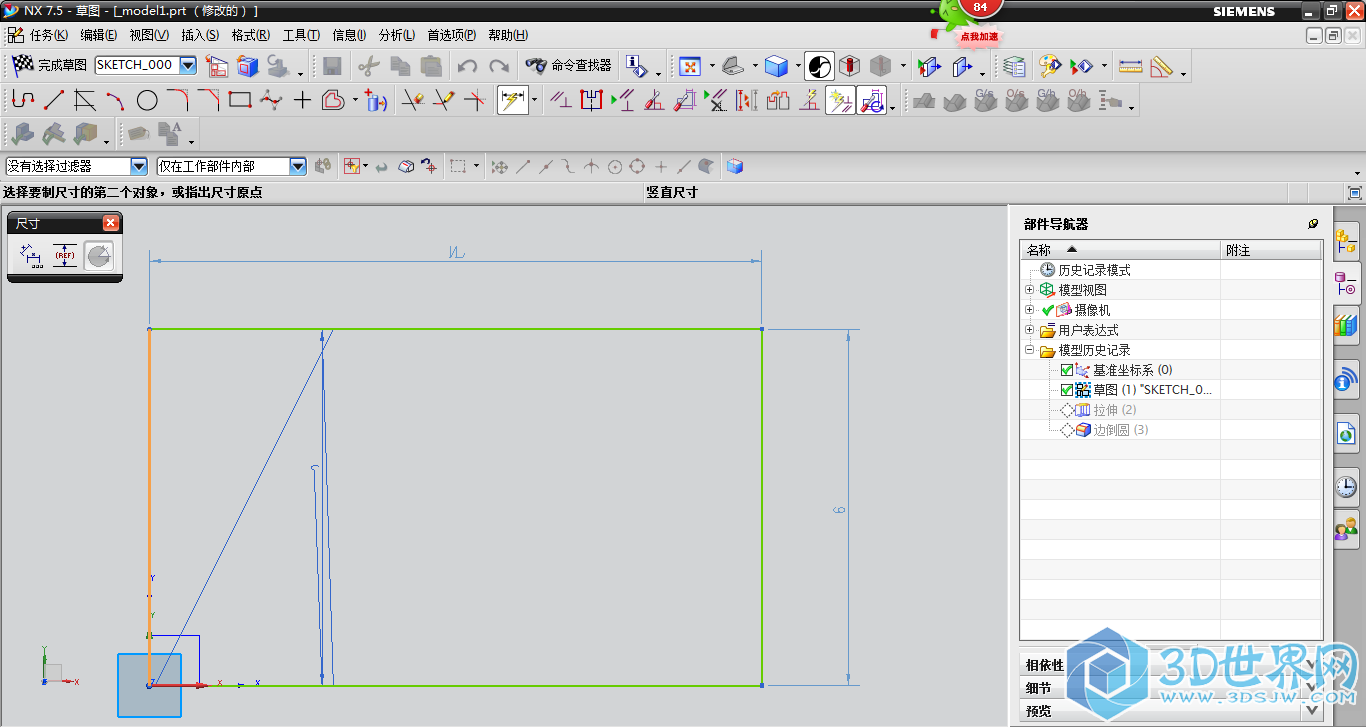Click the Fit view icon
This screenshot has width=1366, height=728.
pos(690,66)
